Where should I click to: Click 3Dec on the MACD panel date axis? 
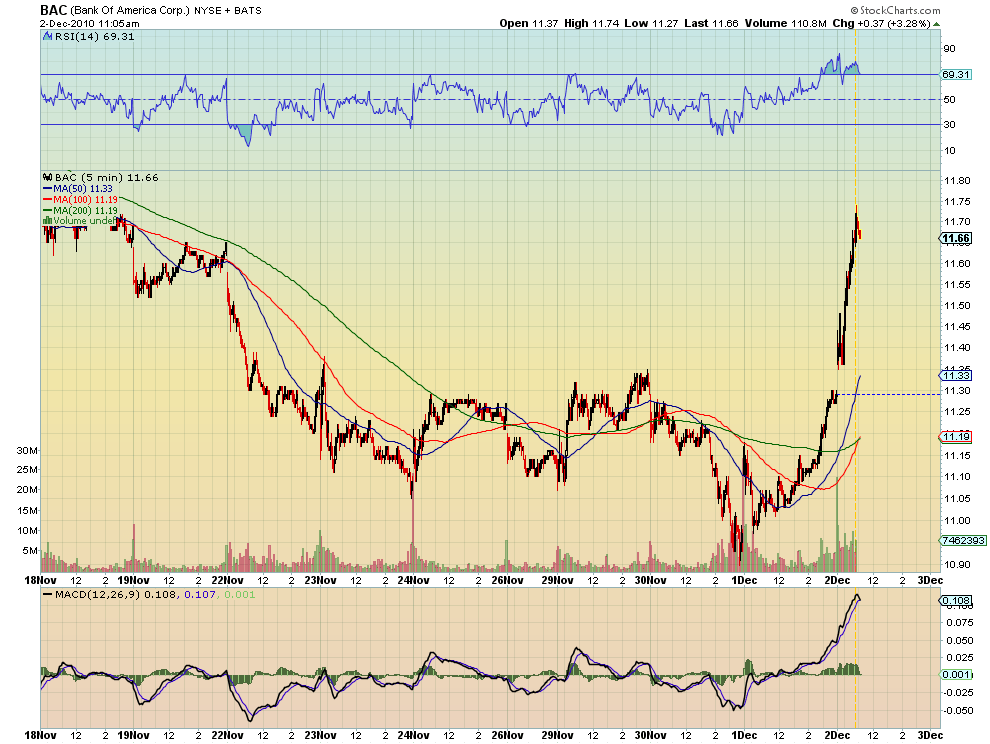click(930, 735)
